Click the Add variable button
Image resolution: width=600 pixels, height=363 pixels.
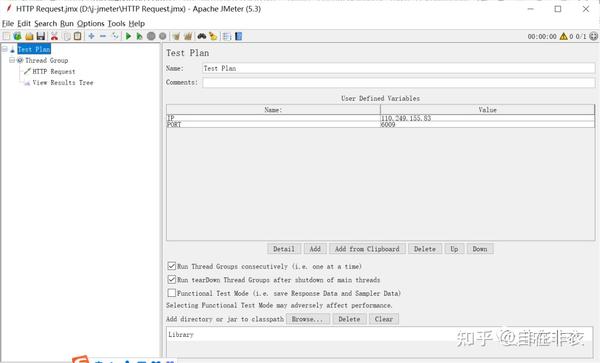(x=315, y=249)
